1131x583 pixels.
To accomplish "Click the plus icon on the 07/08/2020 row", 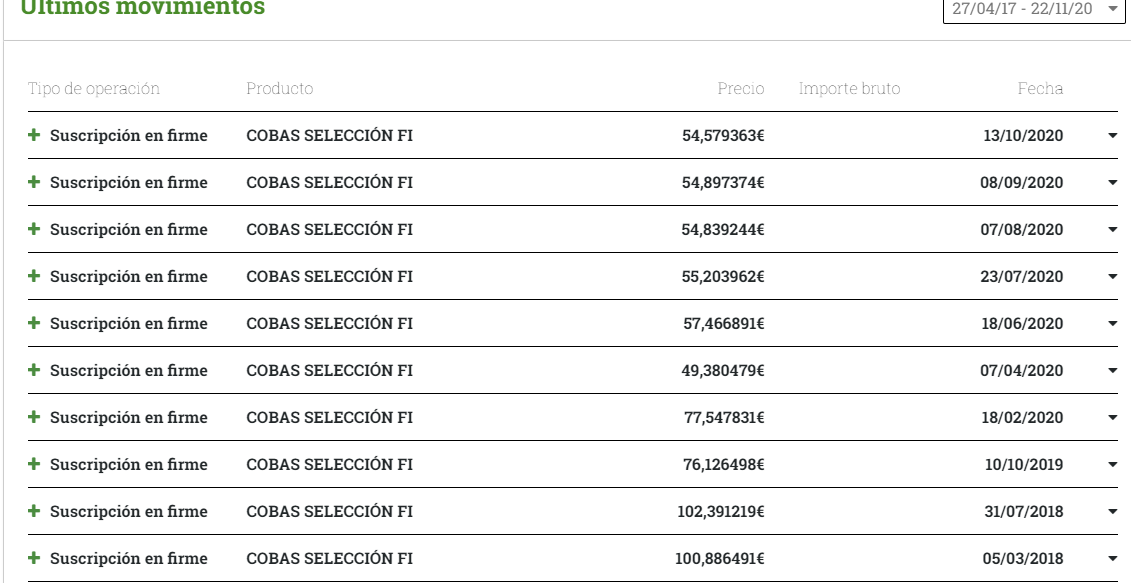I will point(34,229).
